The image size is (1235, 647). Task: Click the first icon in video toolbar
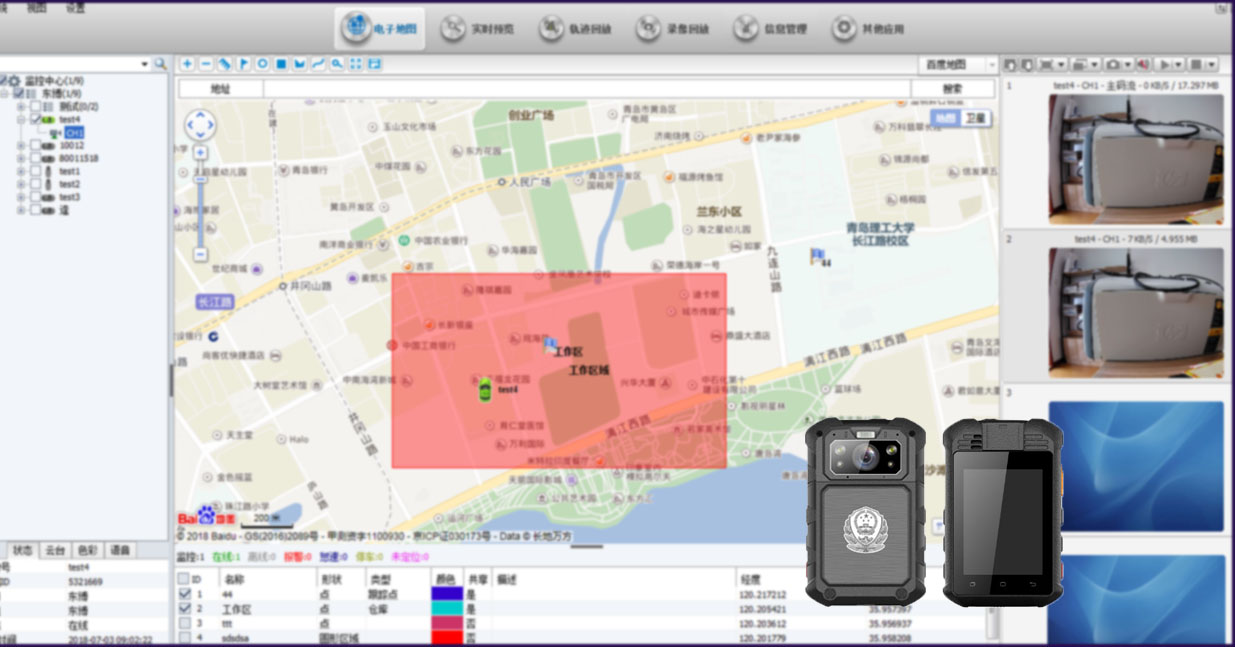1010,64
